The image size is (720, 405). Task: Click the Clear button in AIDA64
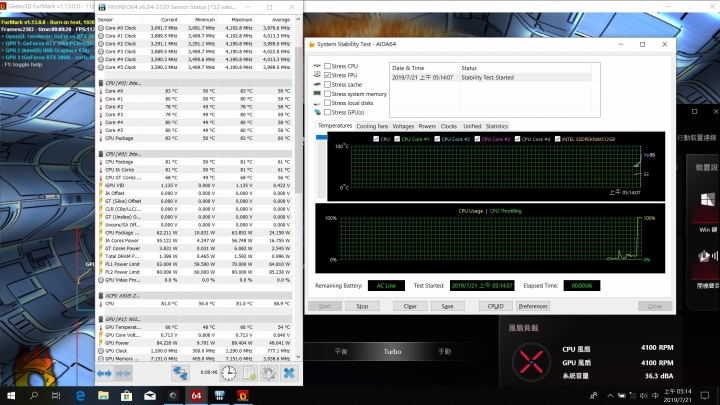[x=410, y=306]
